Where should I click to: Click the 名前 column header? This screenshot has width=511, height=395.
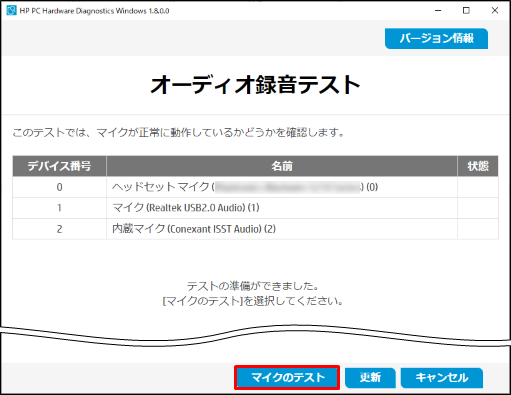pyautogui.click(x=282, y=166)
